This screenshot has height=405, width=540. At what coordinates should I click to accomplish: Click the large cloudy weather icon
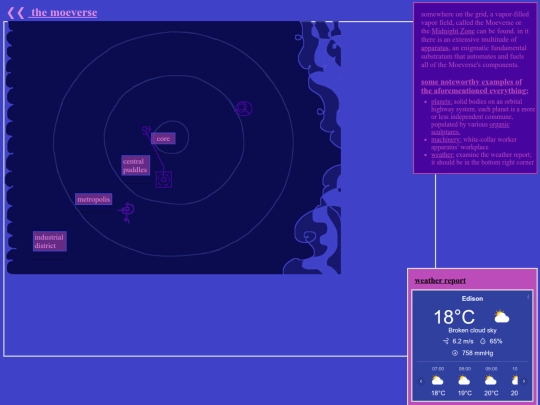(501, 316)
